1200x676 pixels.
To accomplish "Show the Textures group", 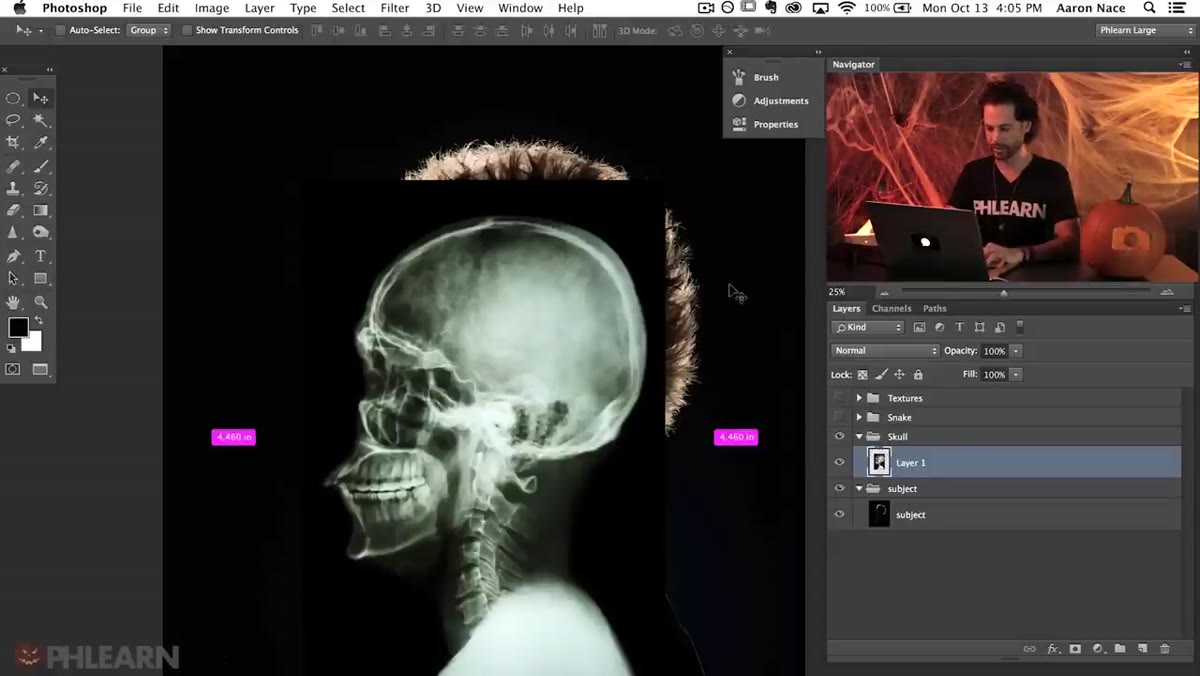I will 839,398.
